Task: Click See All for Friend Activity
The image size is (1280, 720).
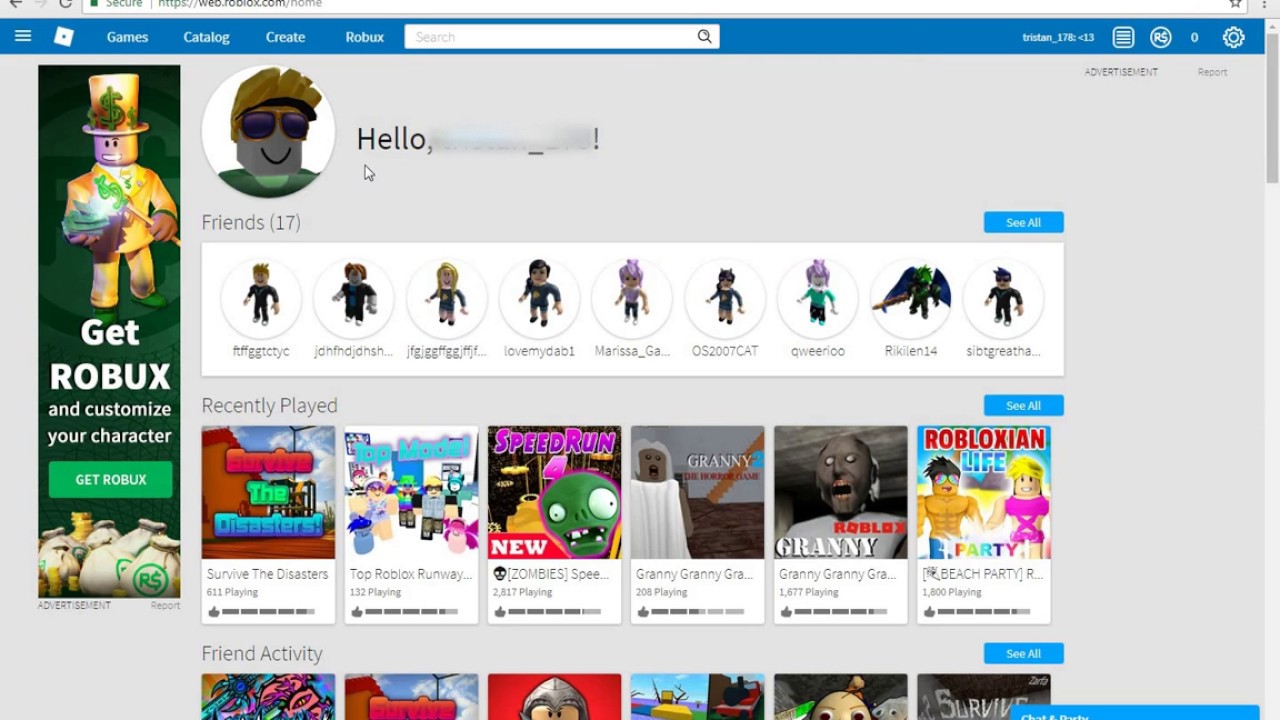Action: pos(1023,653)
